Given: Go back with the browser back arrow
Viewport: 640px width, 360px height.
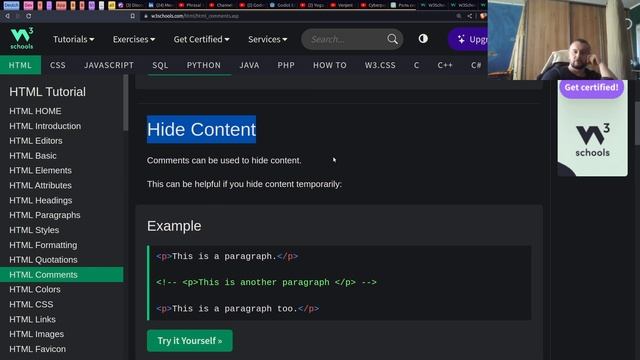Looking at the screenshot, I should click(x=7, y=16).
